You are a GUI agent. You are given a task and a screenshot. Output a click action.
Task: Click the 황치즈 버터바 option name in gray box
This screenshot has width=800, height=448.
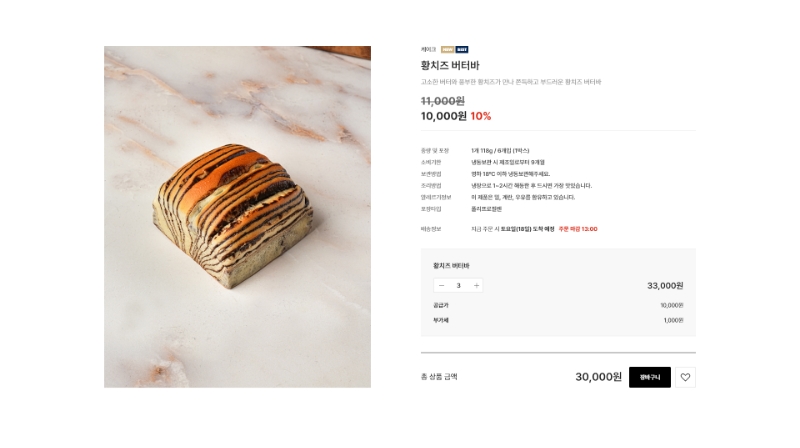tap(451, 266)
